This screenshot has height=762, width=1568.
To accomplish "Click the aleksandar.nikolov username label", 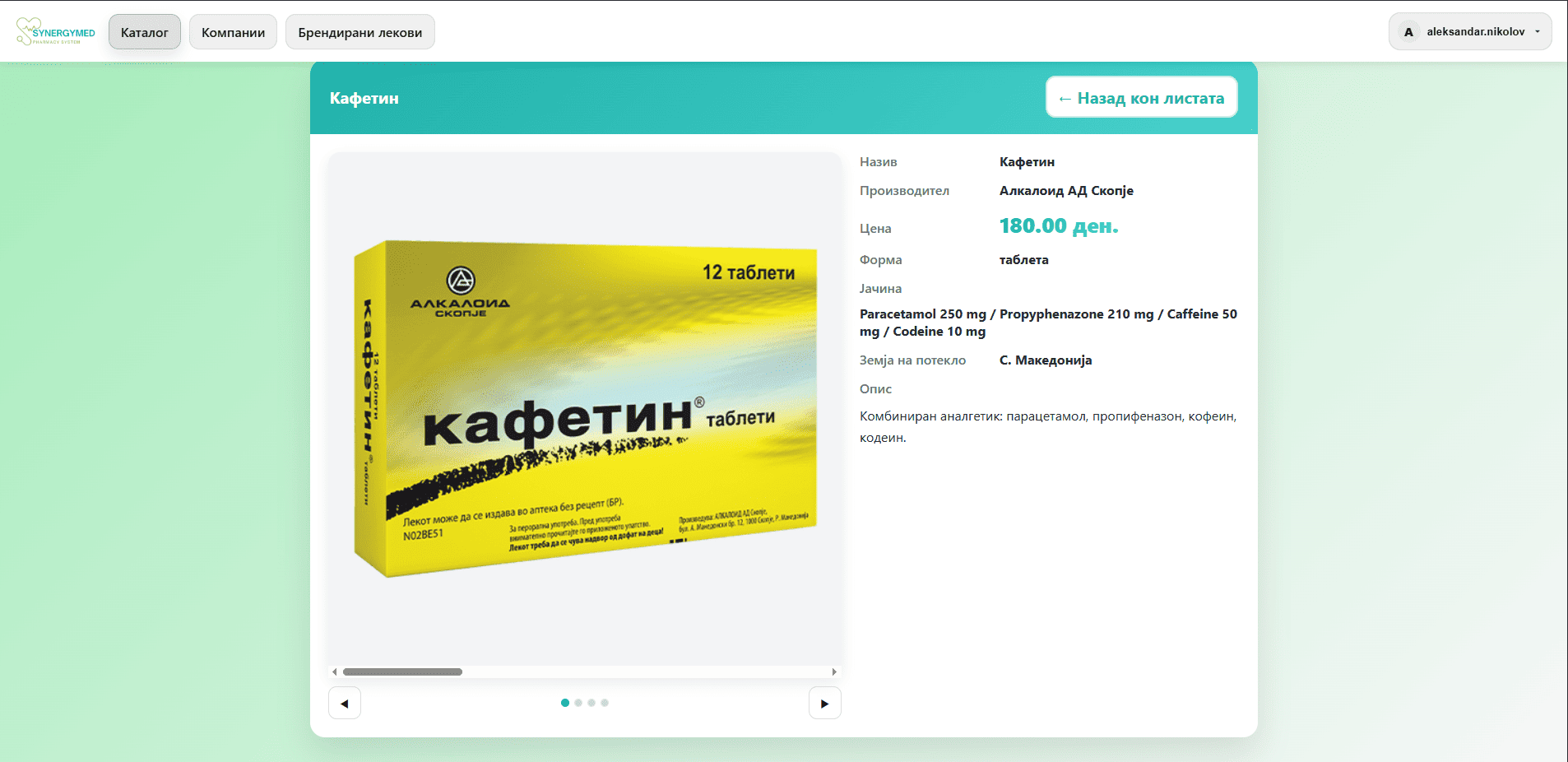I will (x=1475, y=32).
